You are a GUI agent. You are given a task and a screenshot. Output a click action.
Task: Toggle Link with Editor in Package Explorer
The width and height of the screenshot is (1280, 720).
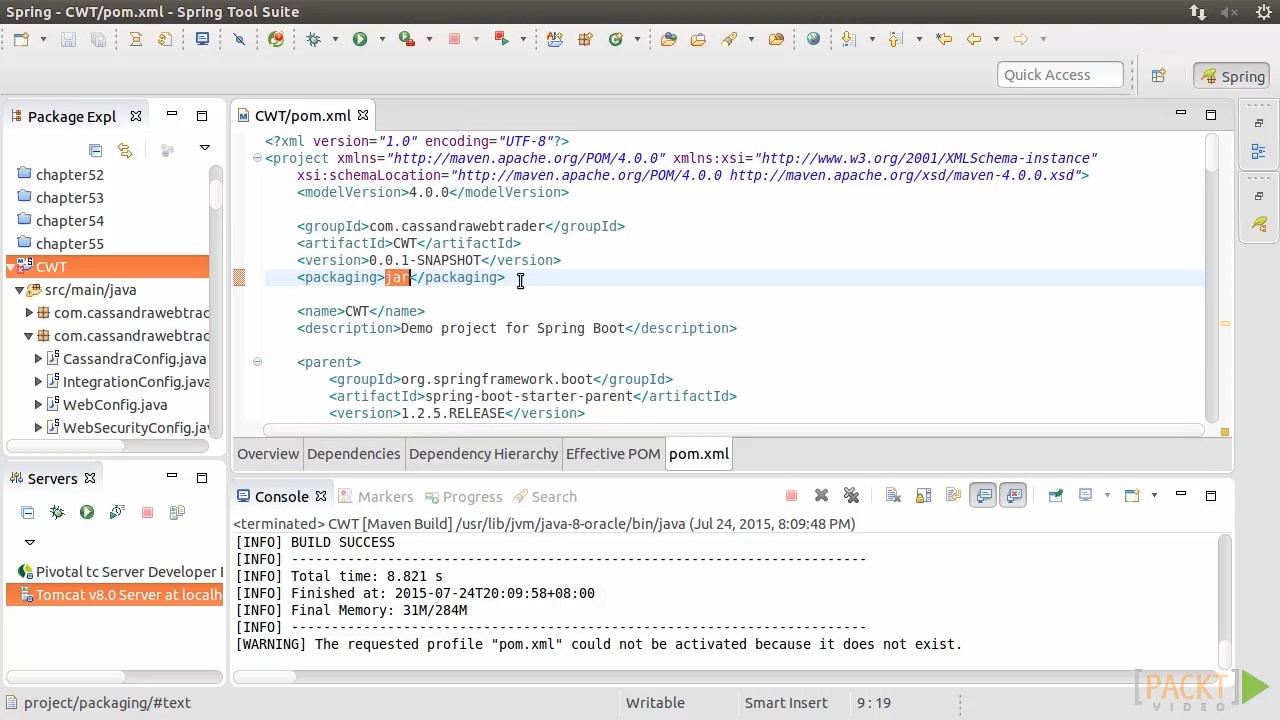125,150
